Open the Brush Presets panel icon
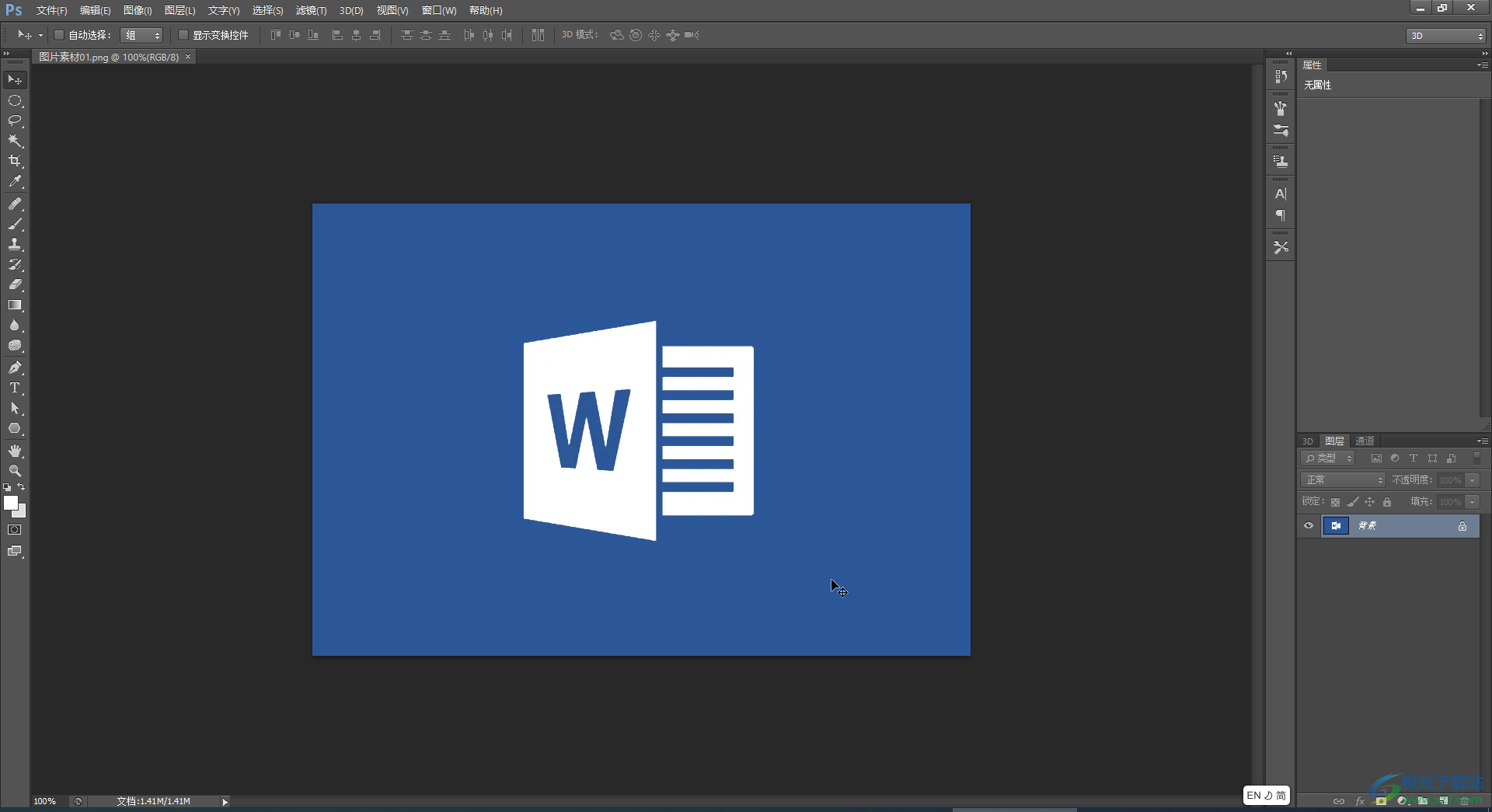Image resolution: width=1492 pixels, height=812 pixels. pyautogui.click(x=1281, y=130)
